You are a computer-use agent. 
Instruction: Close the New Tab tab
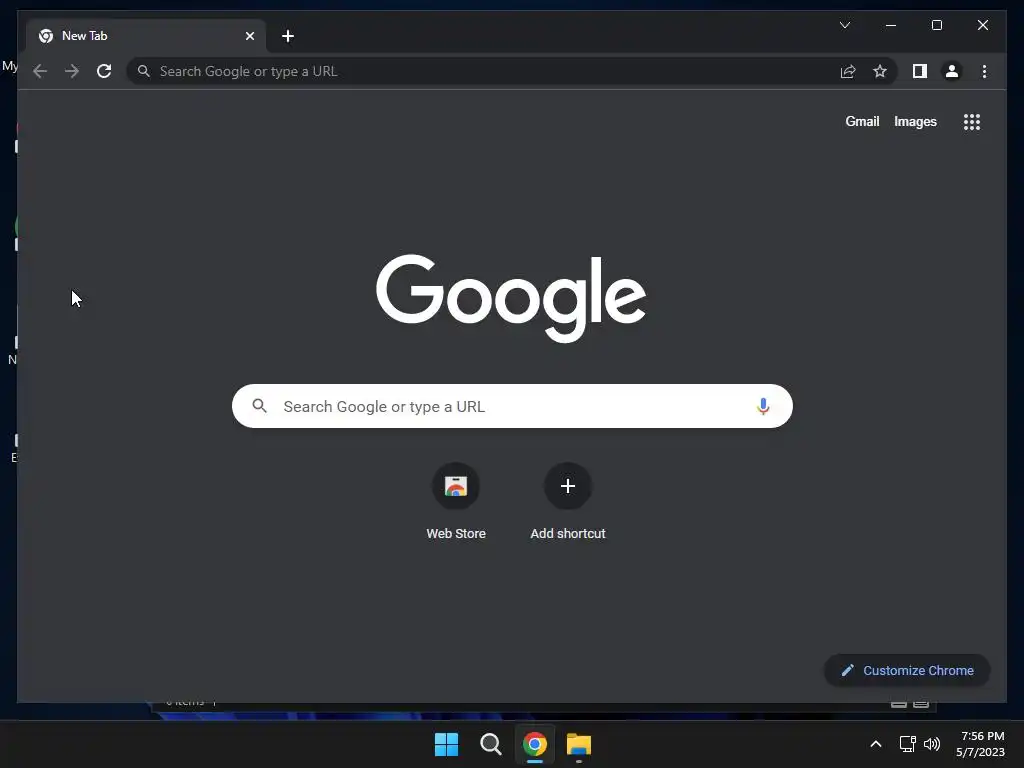pyautogui.click(x=249, y=36)
